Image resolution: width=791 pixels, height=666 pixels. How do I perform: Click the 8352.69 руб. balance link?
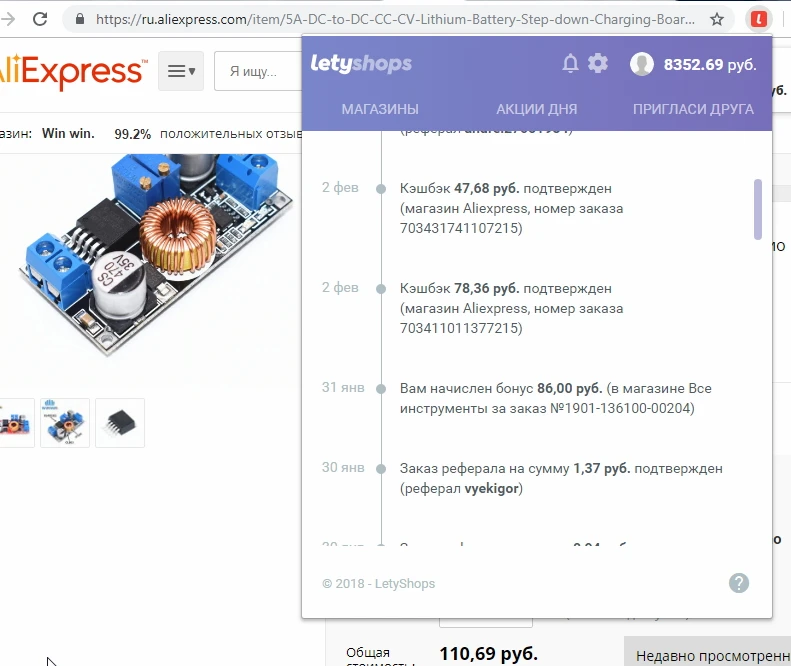point(710,65)
